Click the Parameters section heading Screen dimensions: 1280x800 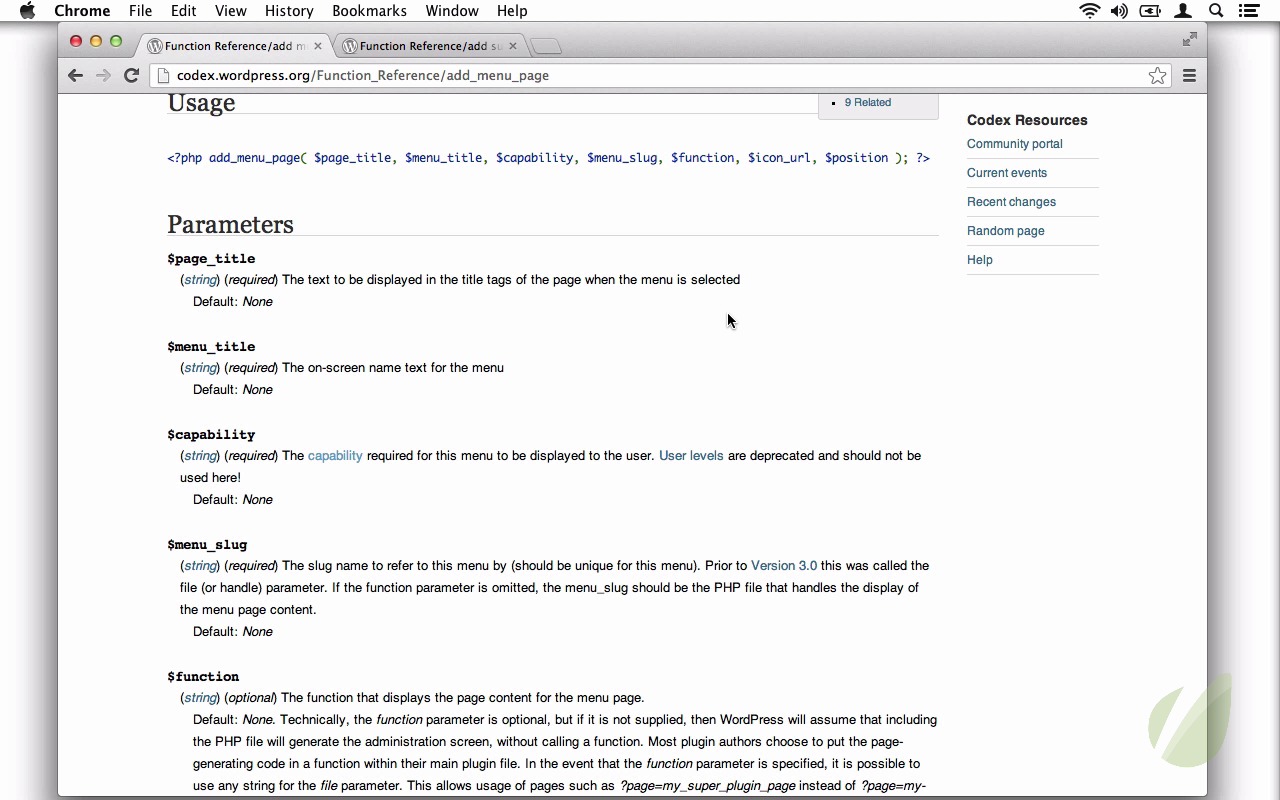coord(230,225)
